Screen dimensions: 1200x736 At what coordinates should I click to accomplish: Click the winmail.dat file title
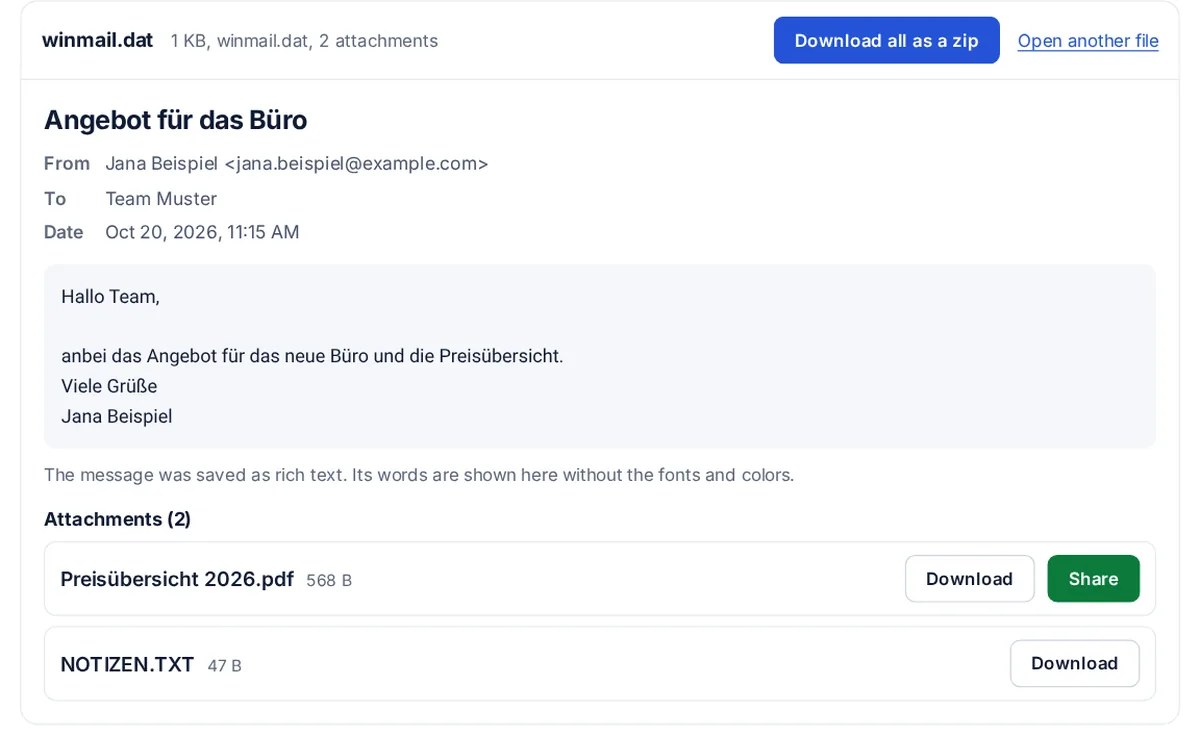(97, 40)
